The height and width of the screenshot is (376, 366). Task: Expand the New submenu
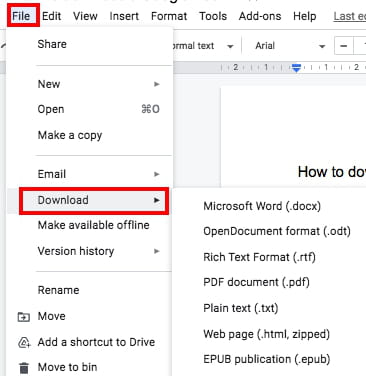[89, 84]
